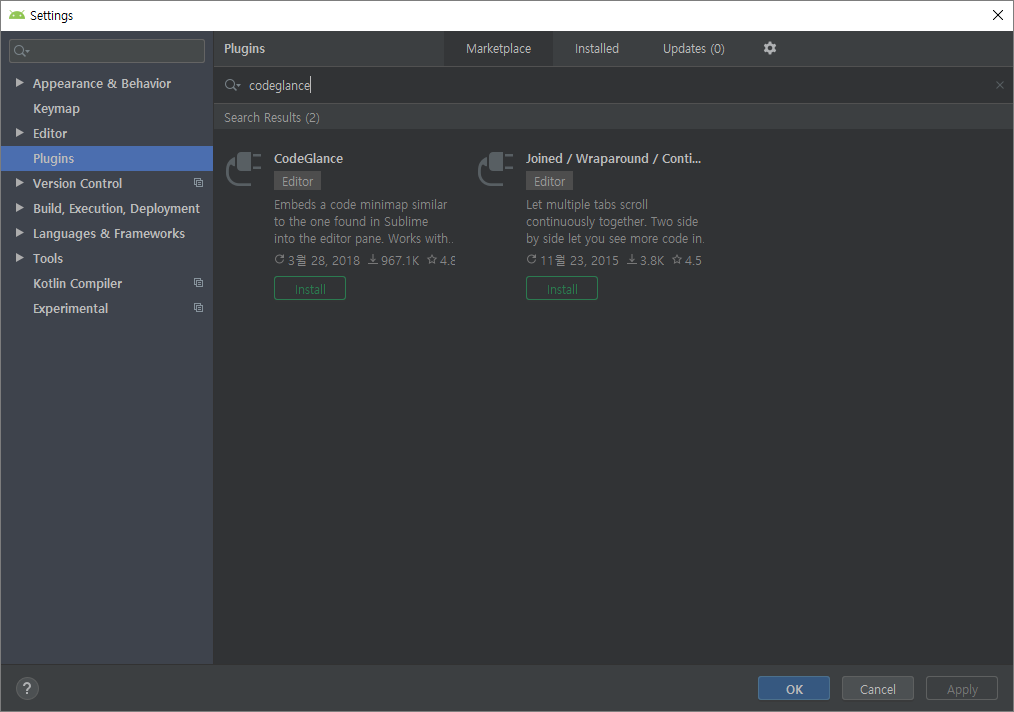Click the project-level icon beside Experimental
This screenshot has width=1014, height=712.
point(199,308)
